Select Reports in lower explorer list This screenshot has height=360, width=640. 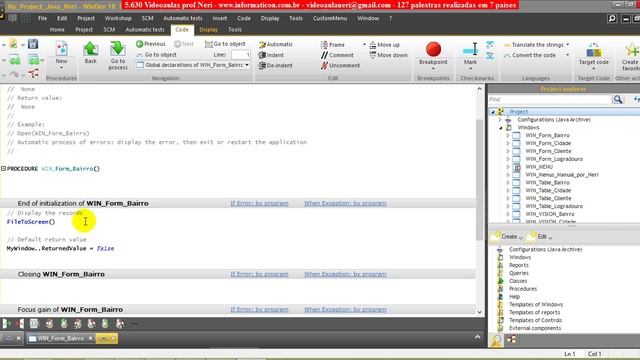coord(518,265)
